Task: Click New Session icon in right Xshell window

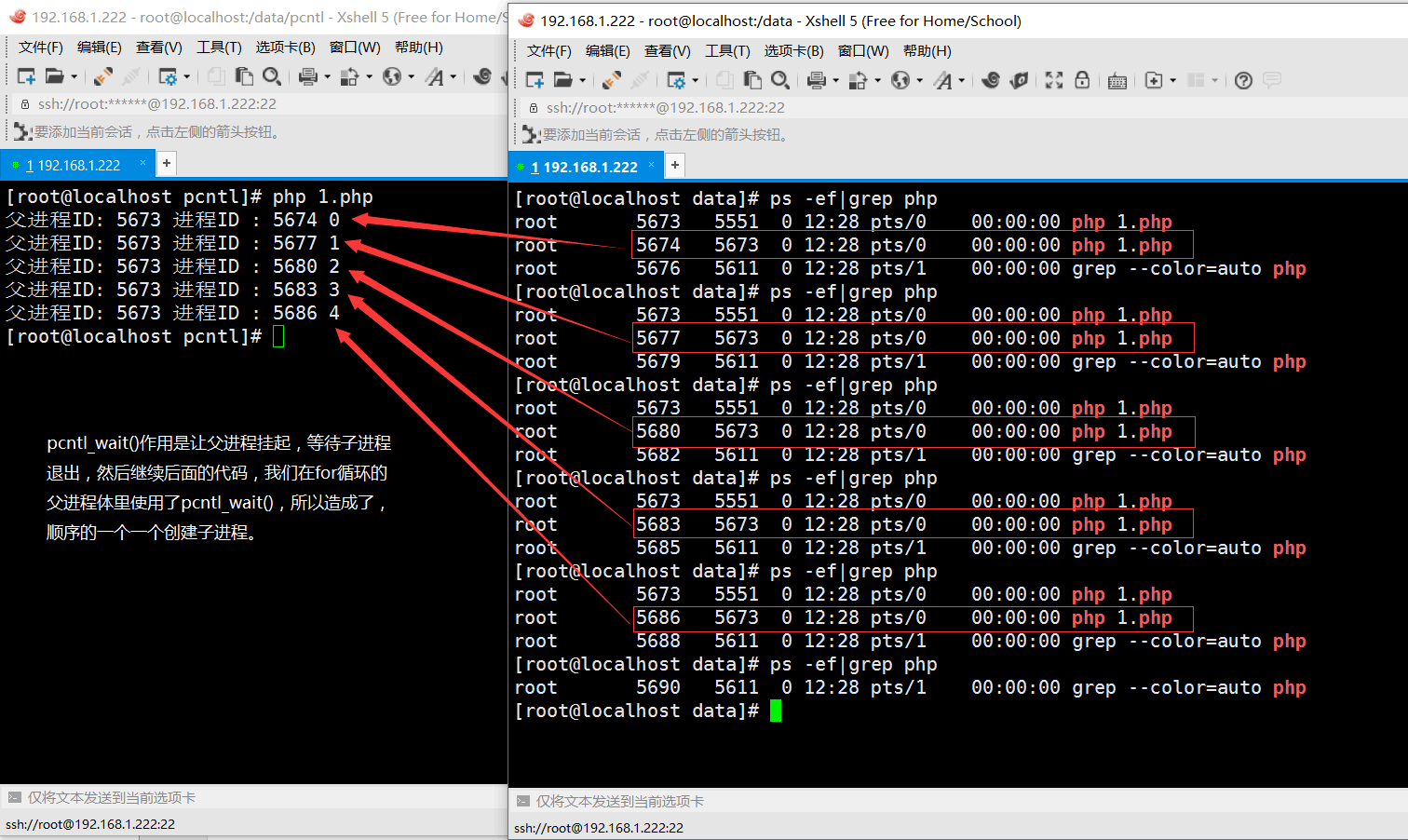Action: click(x=534, y=81)
